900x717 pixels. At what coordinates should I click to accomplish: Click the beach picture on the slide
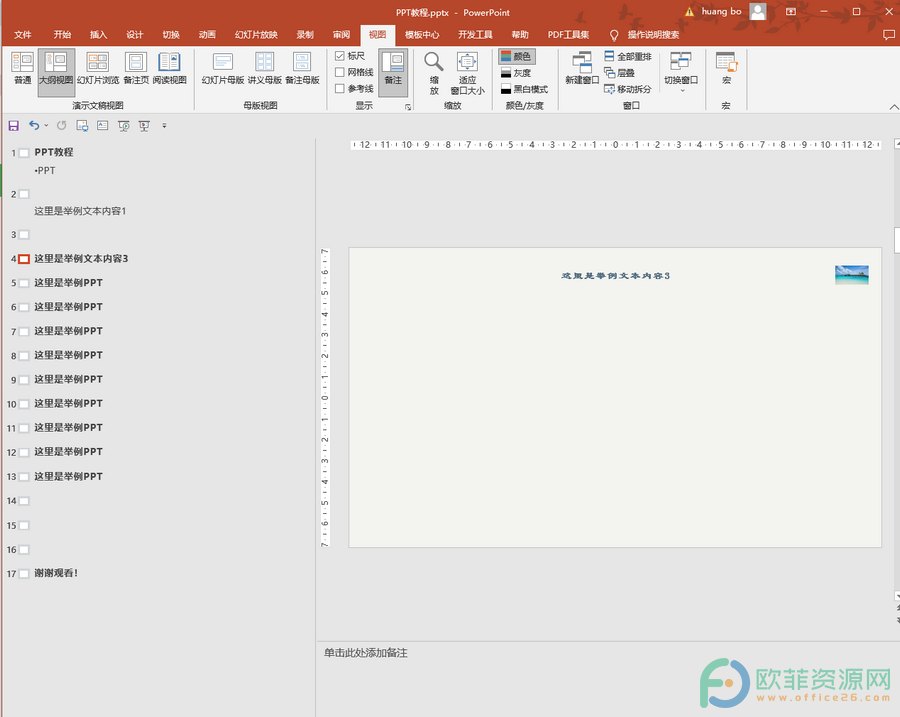click(851, 275)
